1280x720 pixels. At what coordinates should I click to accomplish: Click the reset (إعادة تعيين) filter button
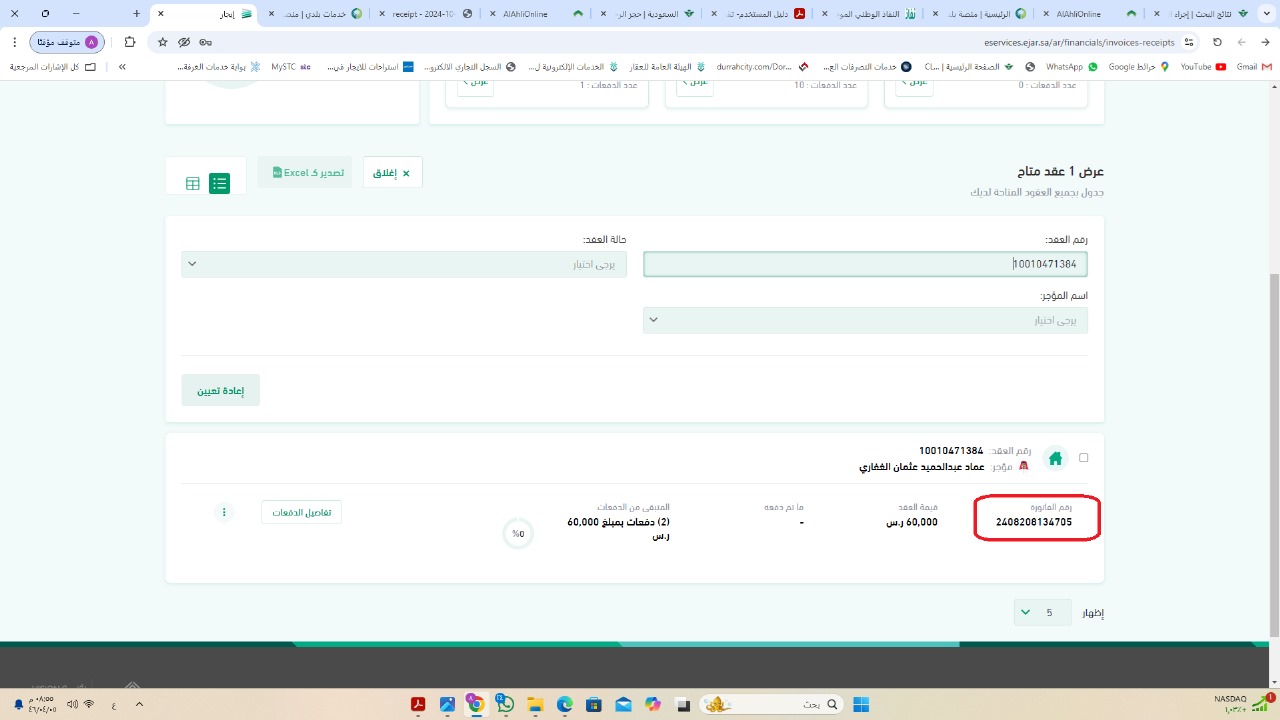(221, 390)
